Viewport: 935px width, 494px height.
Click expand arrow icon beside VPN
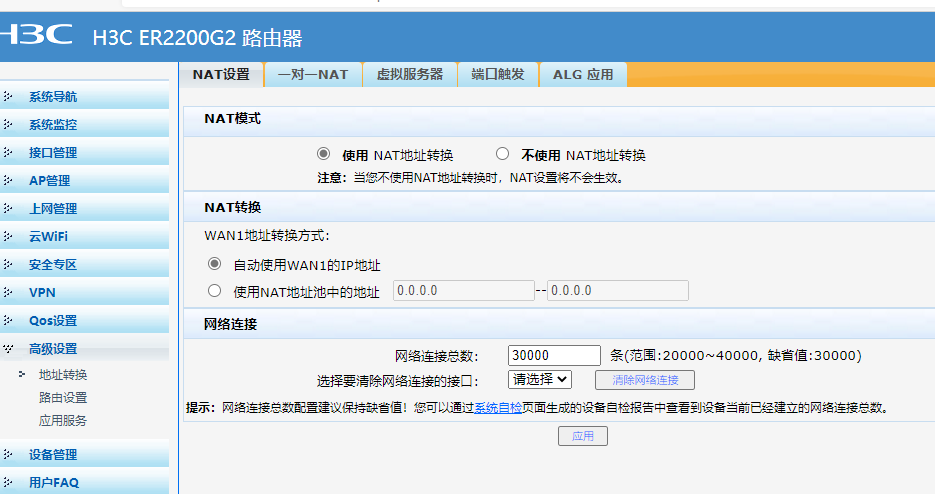pyautogui.click(x=8, y=292)
